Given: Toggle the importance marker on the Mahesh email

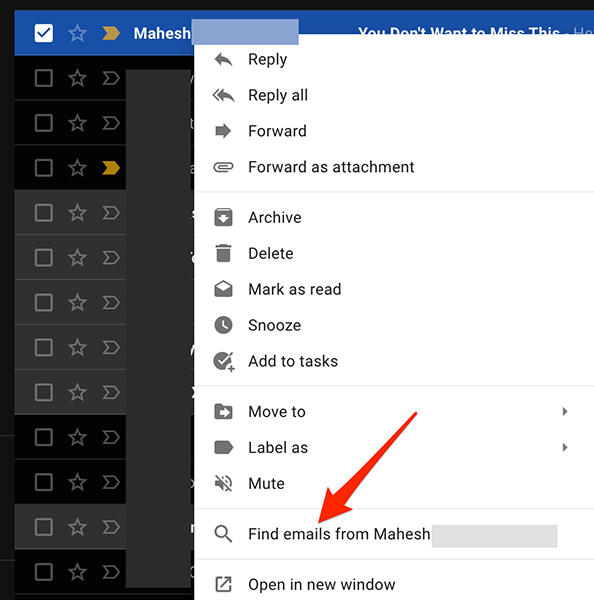Looking at the screenshot, I should click(111, 33).
